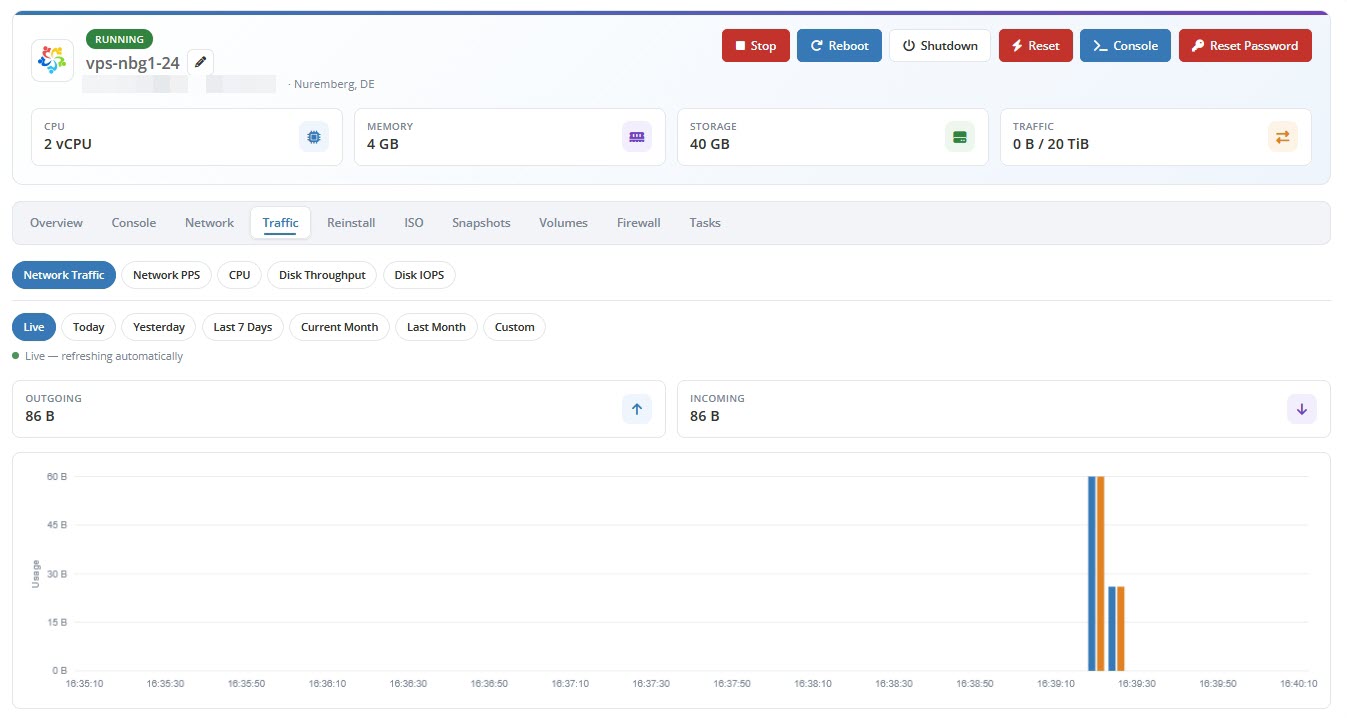This screenshot has height=718, width=1347.
Task: Click the tall blue traffic bar
Action: point(1092,573)
